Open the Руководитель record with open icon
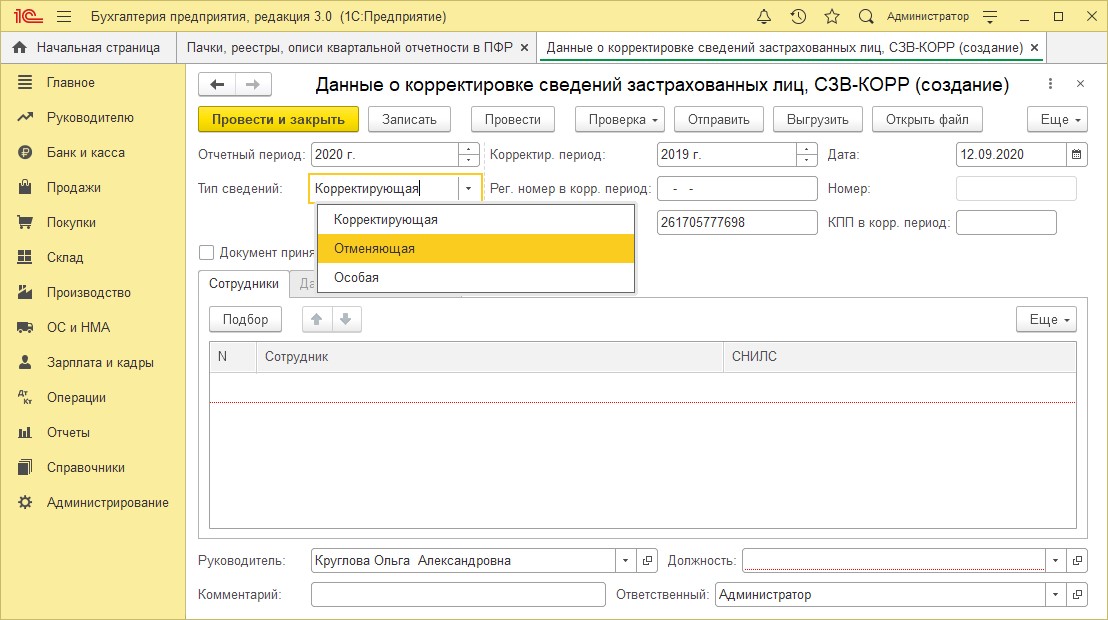This screenshot has height=620, width=1108. click(x=647, y=561)
